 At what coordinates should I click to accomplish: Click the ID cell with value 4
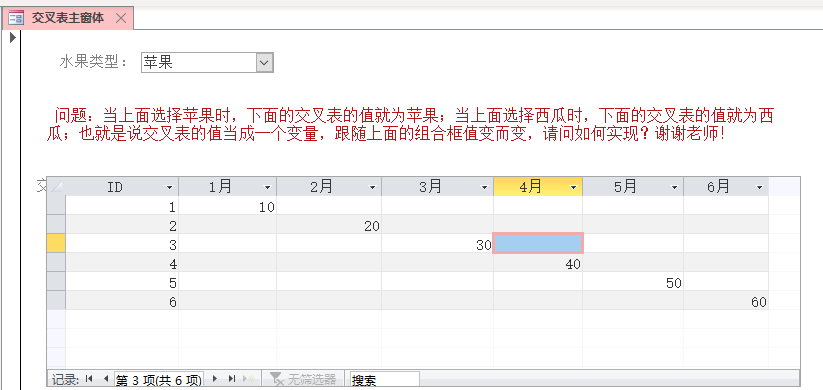tap(122, 262)
